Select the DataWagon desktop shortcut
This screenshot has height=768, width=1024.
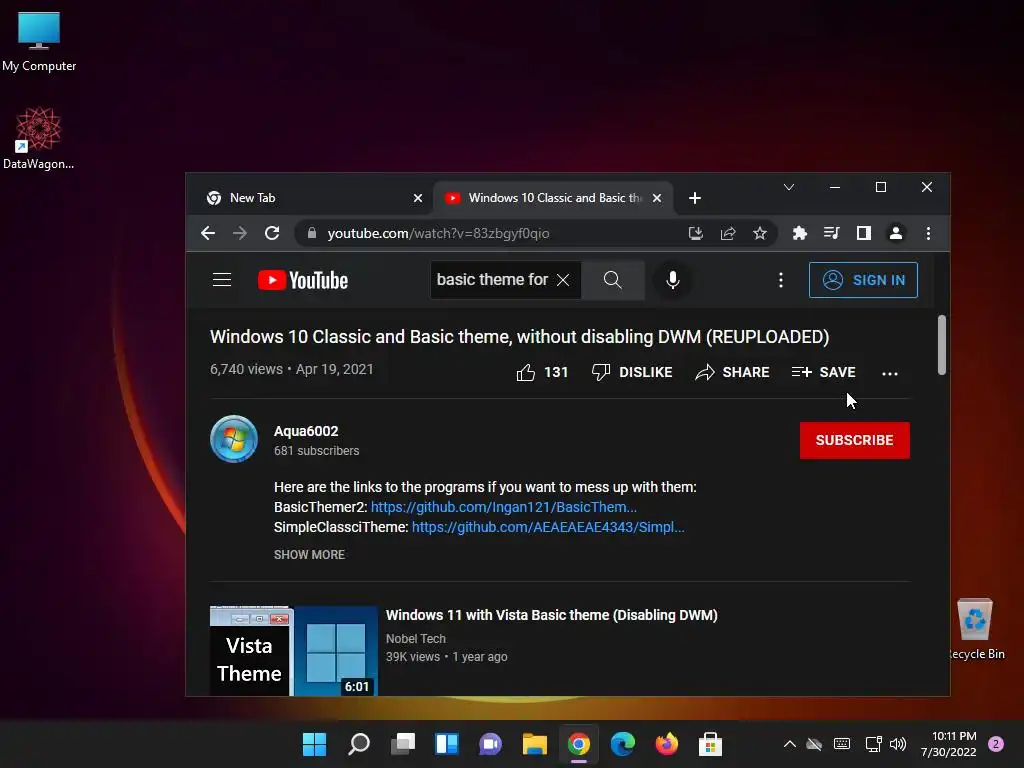38,138
